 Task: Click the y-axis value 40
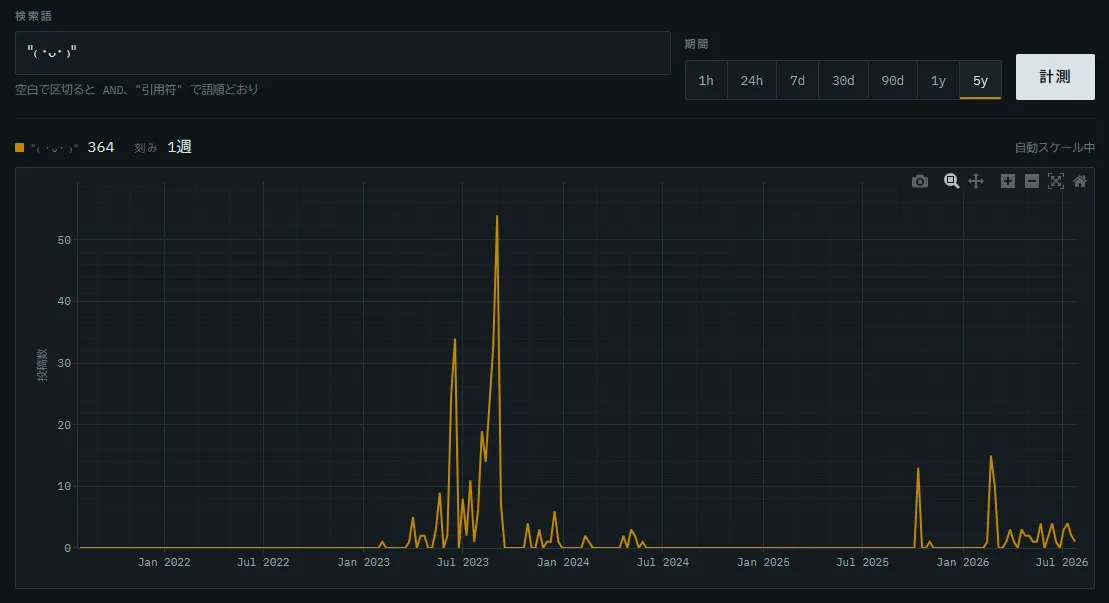click(x=64, y=301)
